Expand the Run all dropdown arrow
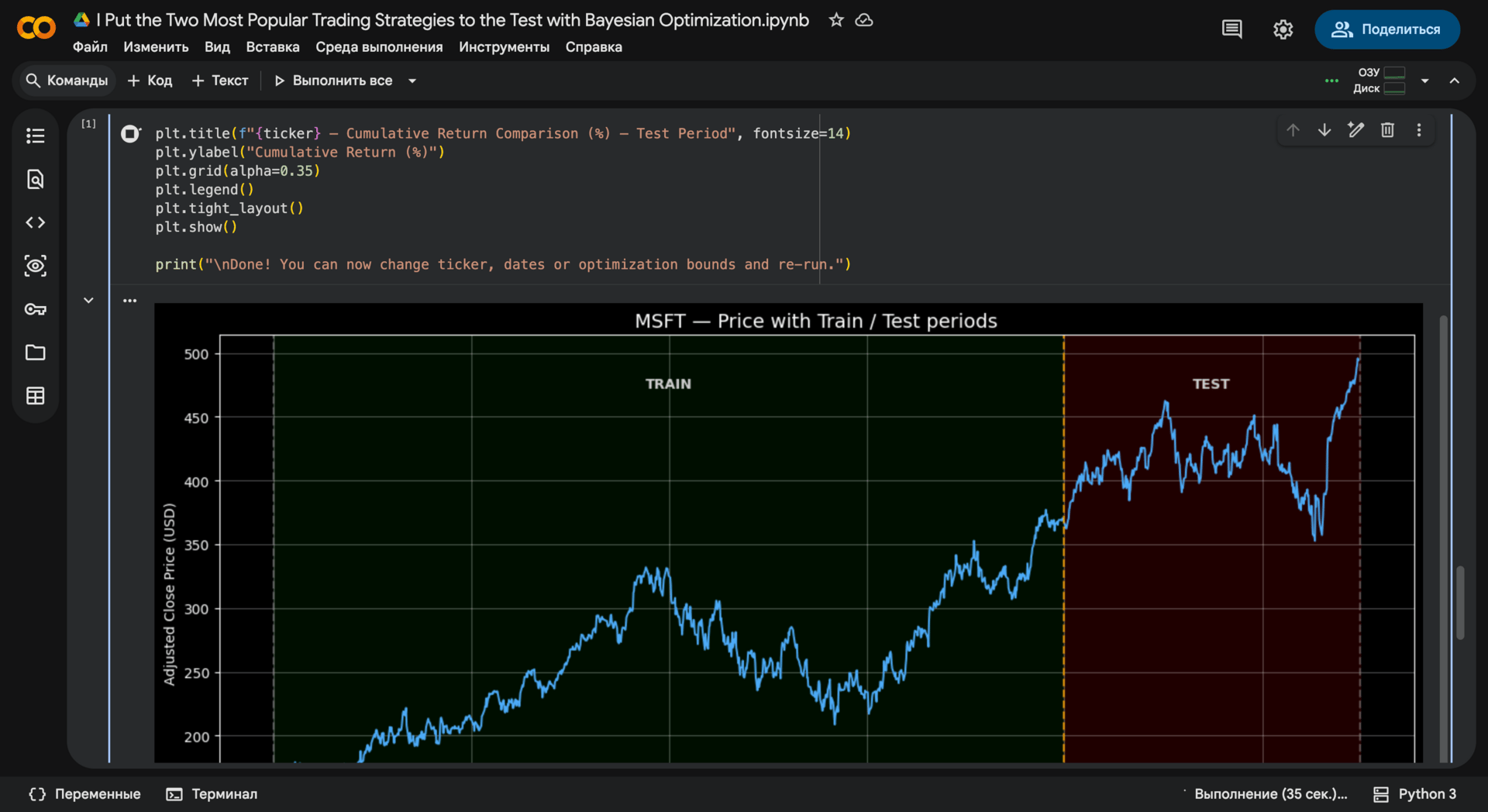The width and height of the screenshot is (1488, 812). [x=412, y=81]
